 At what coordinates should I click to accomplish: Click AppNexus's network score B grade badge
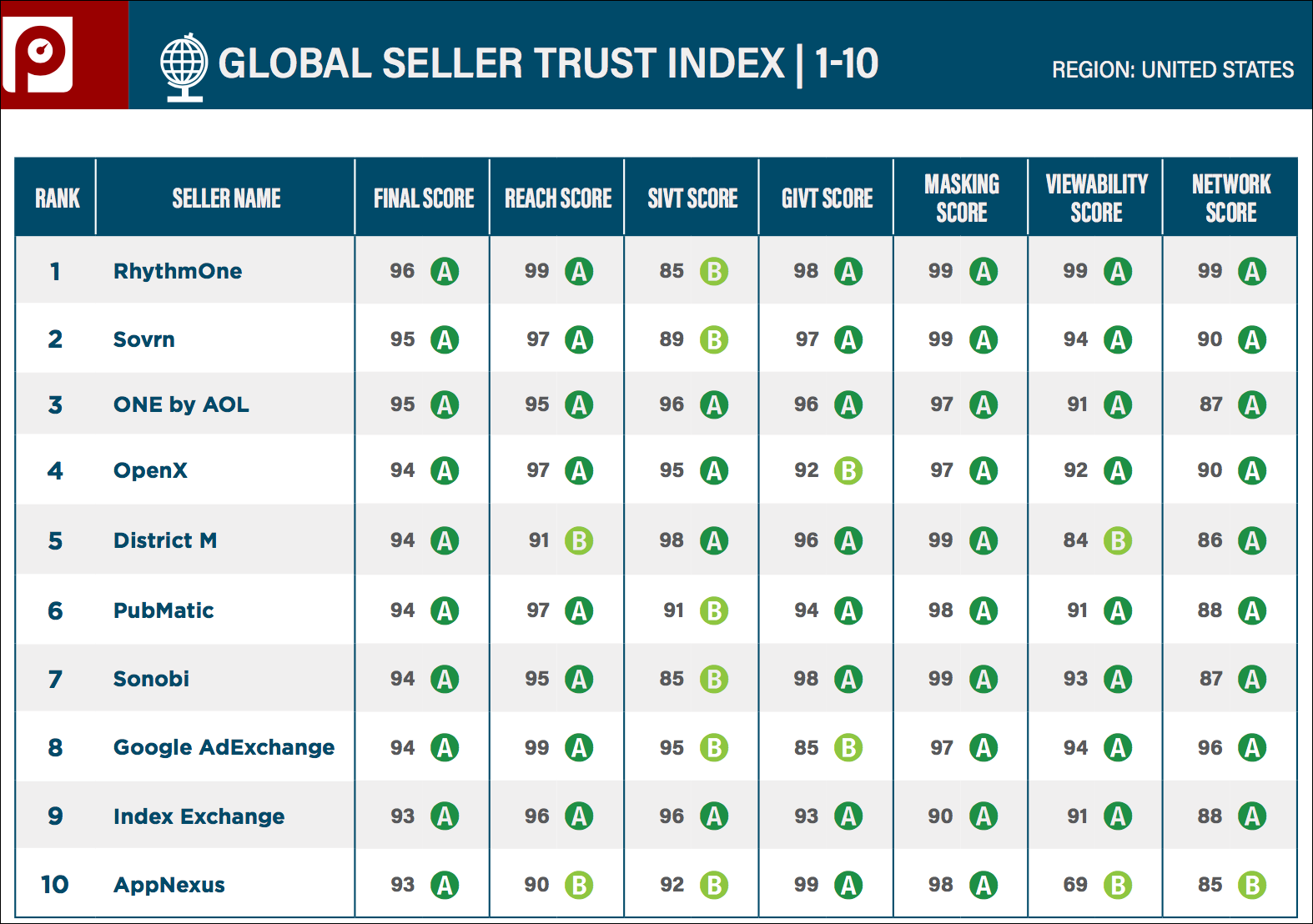click(1252, 885)
